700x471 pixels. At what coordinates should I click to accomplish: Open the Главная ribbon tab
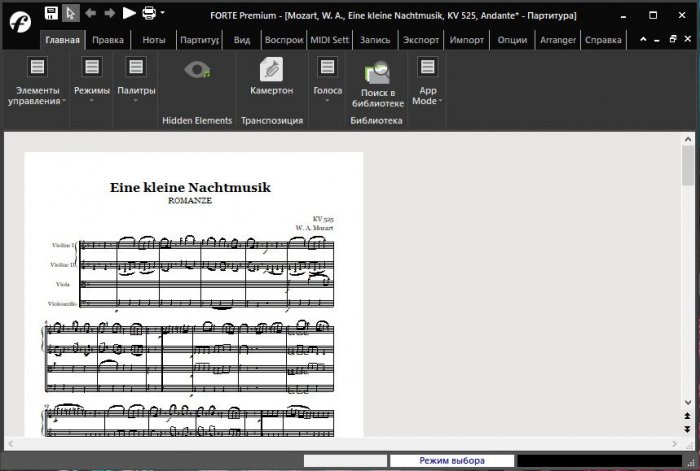[62, 40]
